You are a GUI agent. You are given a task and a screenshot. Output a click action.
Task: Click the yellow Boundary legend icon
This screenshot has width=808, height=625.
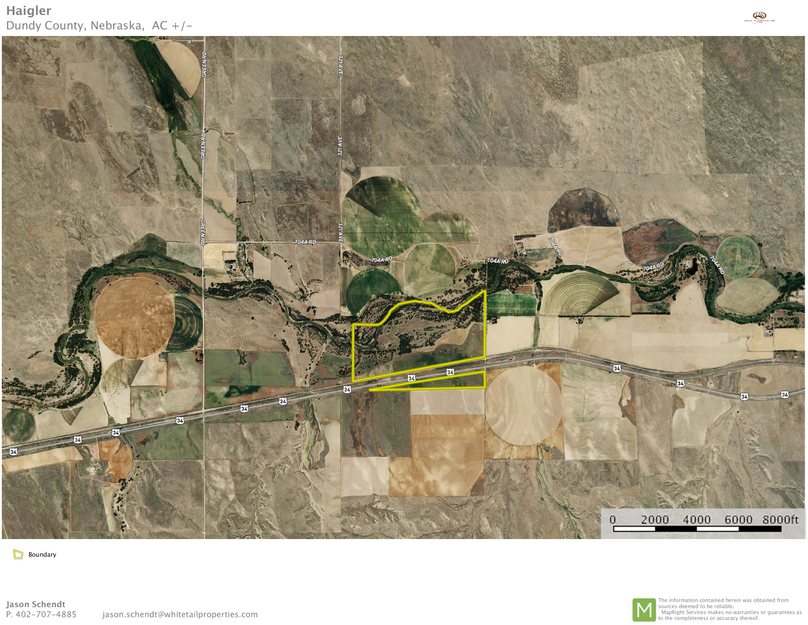(18, 554)
